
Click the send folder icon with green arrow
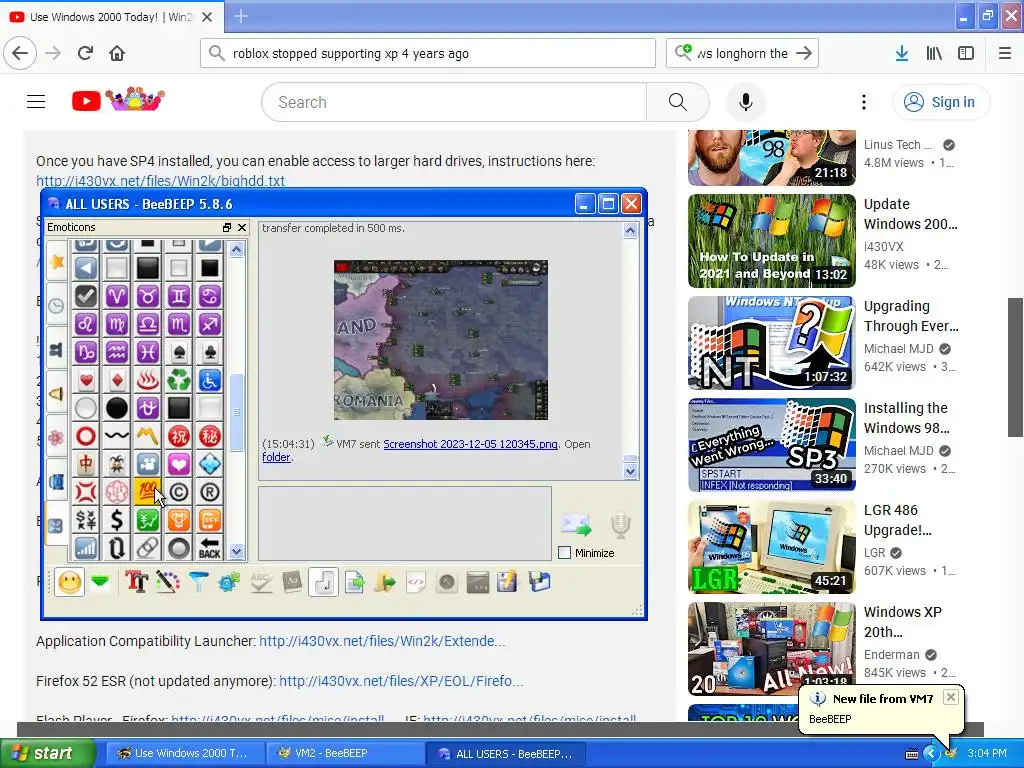click(x=385, y=581)
